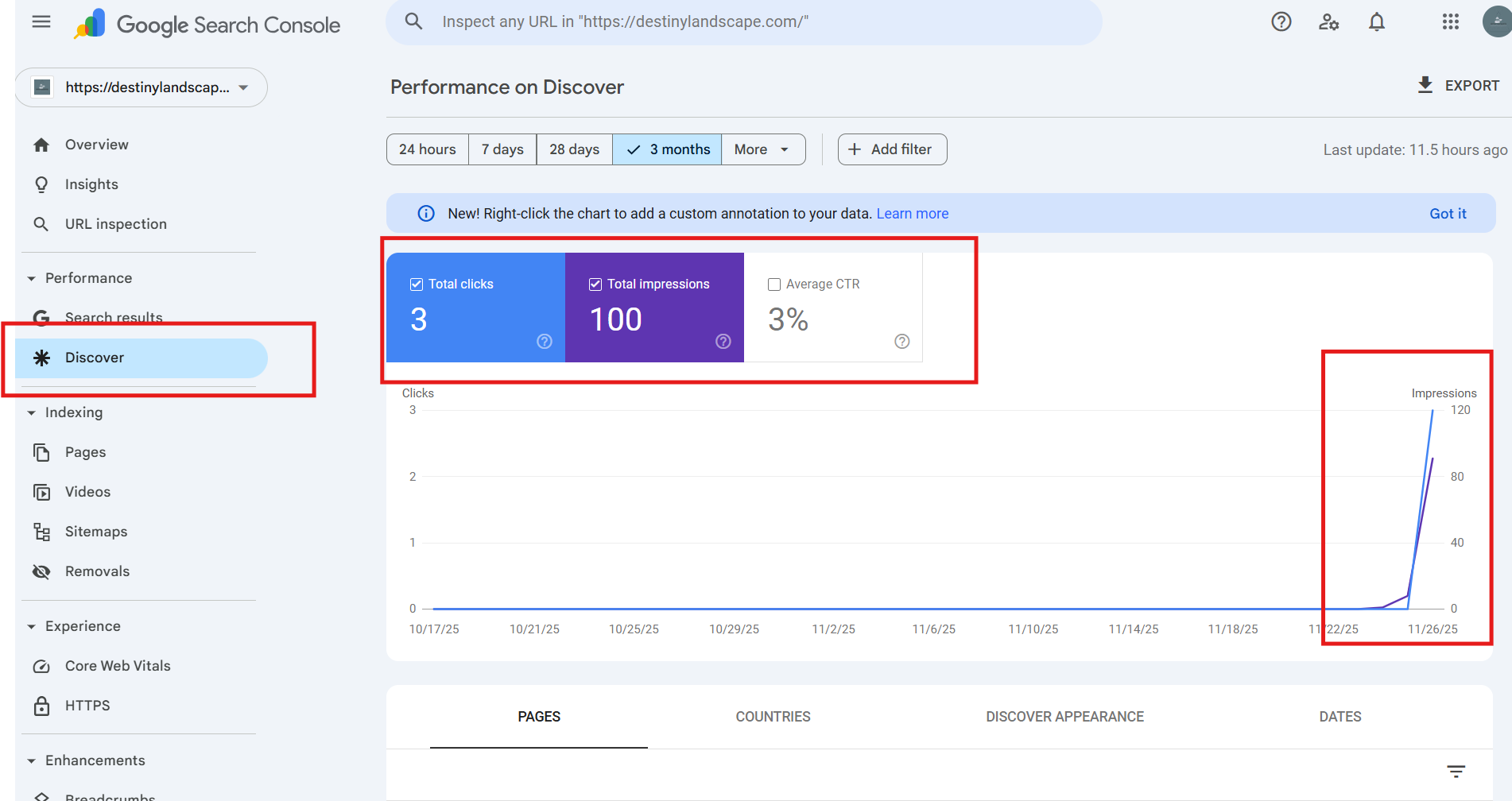Switch to the Countries tab

tap(773, 717)
